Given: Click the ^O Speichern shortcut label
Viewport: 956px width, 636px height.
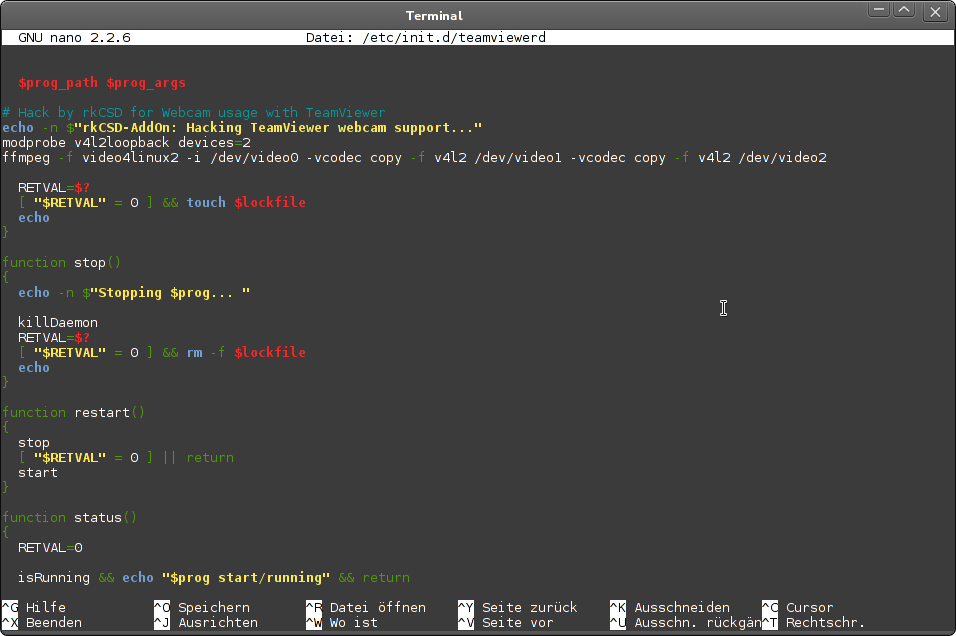Looking at the screenshot, I should pos(202,607).
